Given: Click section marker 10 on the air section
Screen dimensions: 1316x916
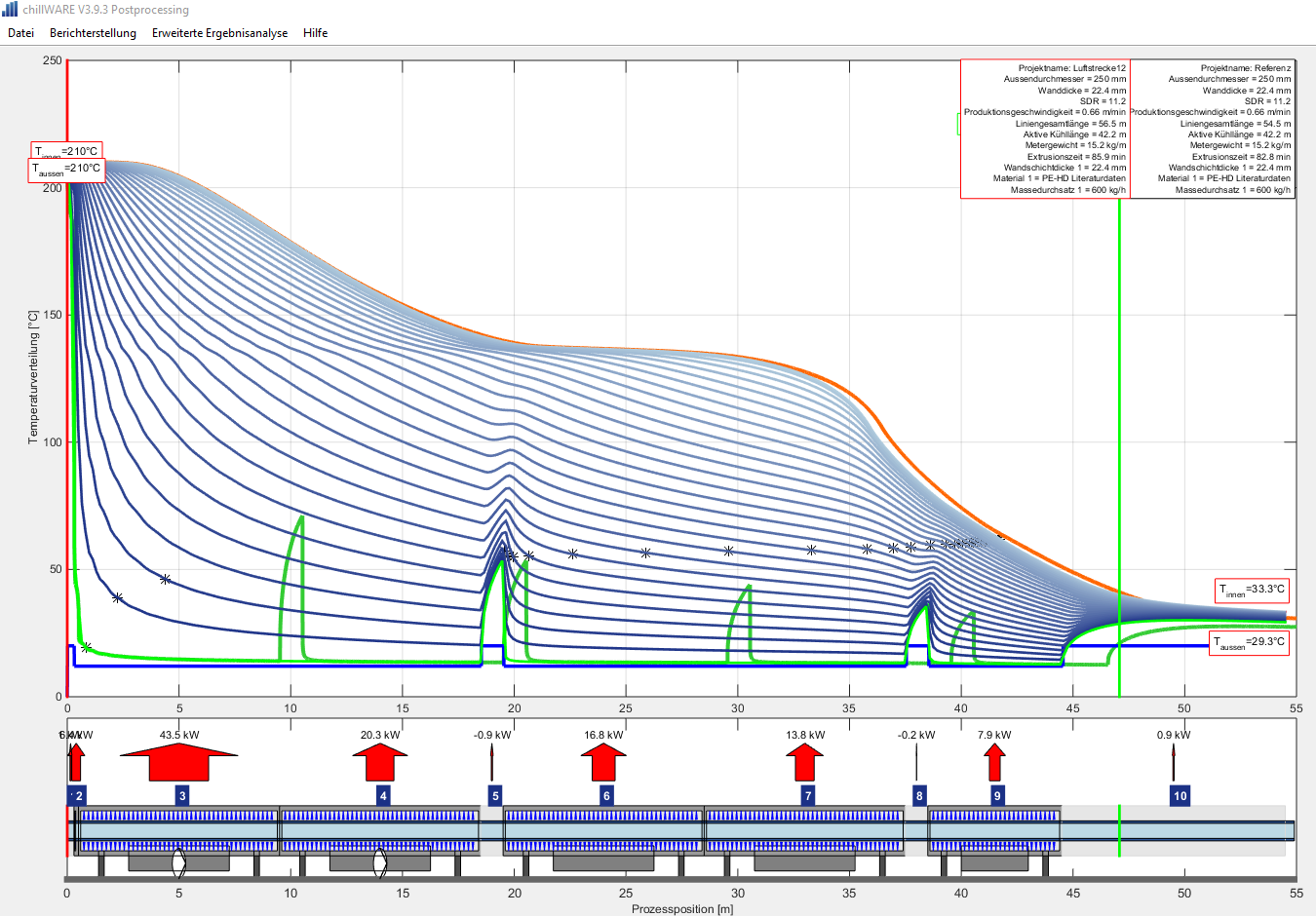Looking at the screenshot, I should [1180, 796].
